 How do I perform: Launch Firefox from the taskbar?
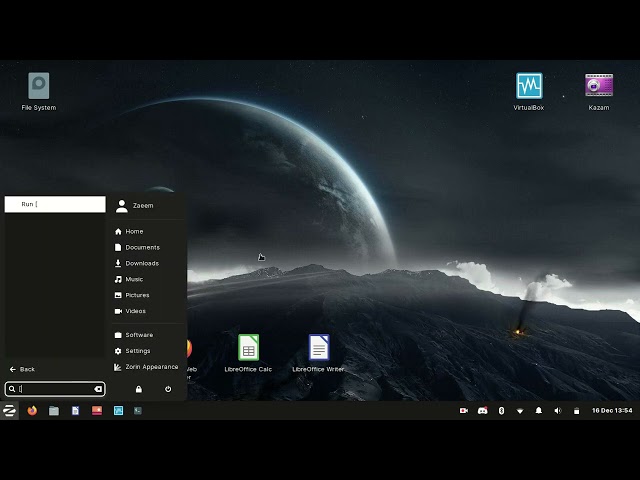[32, 411]
